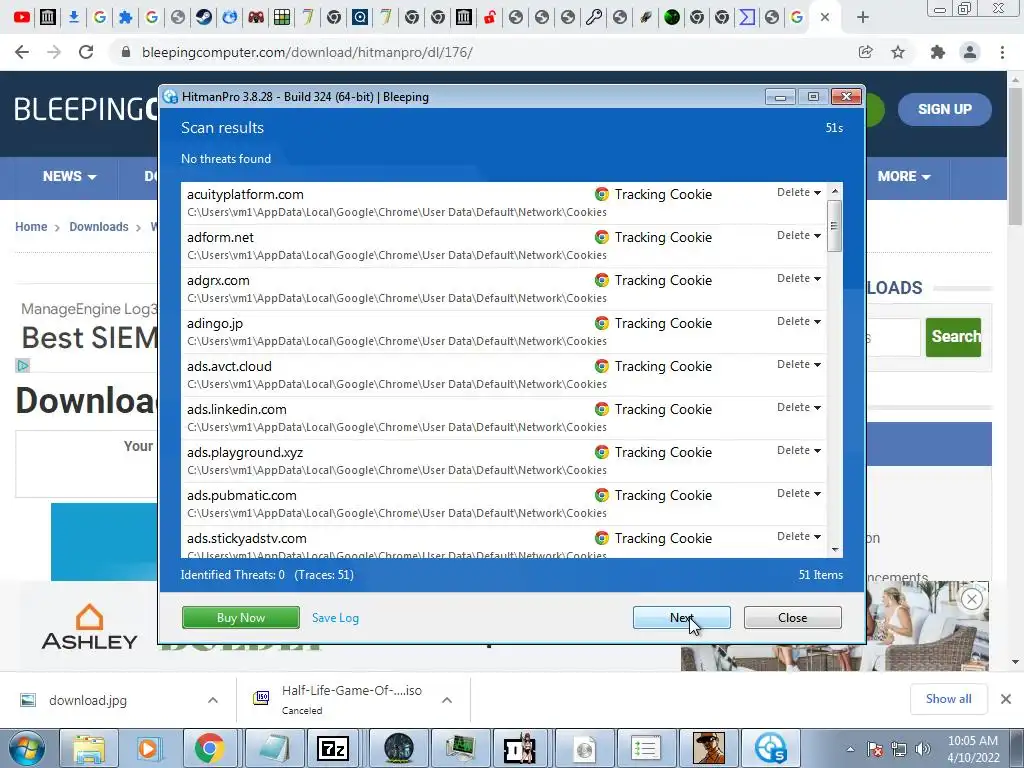This screenshot has width=1024, height=768.
Task: Open Delete dropdown for ads.playground.xyz
Action: (799, 451)
